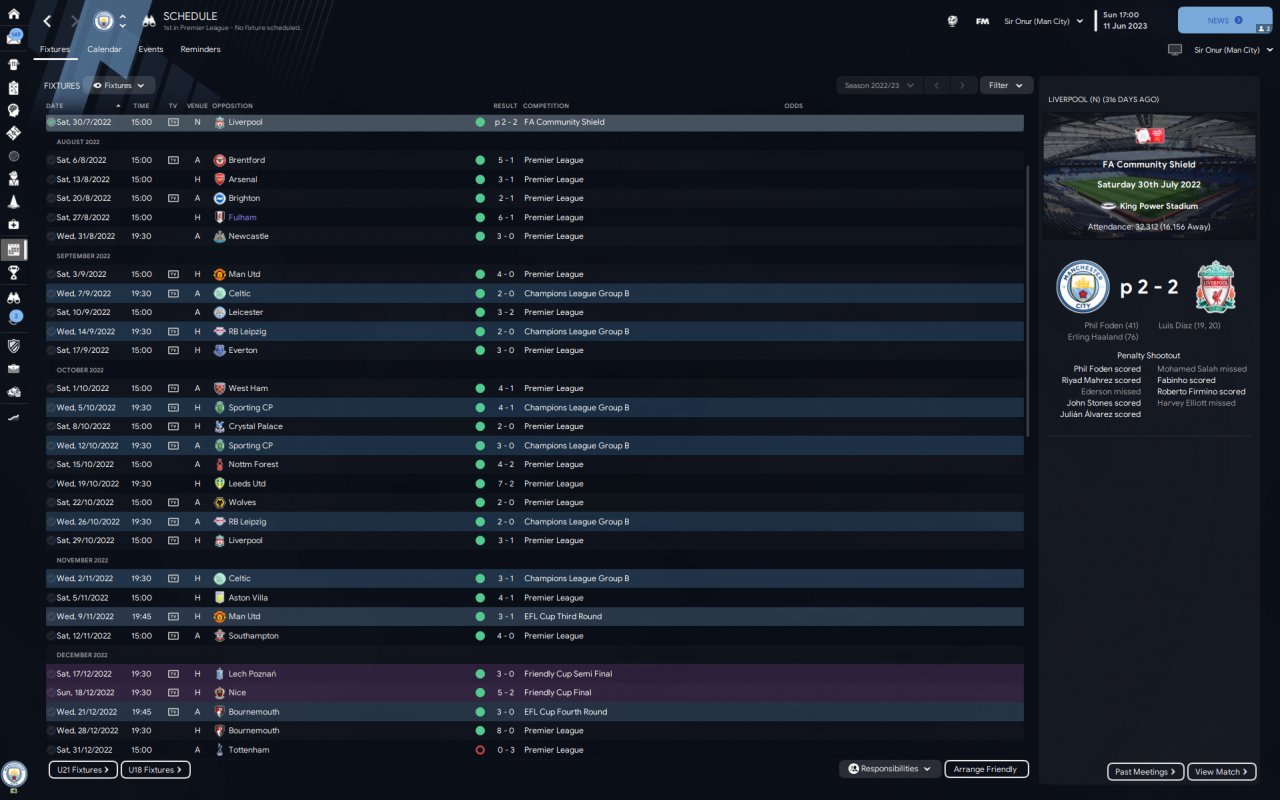Click the View Match button
Screen dimensions: 1280x800
coord(1223,771)
